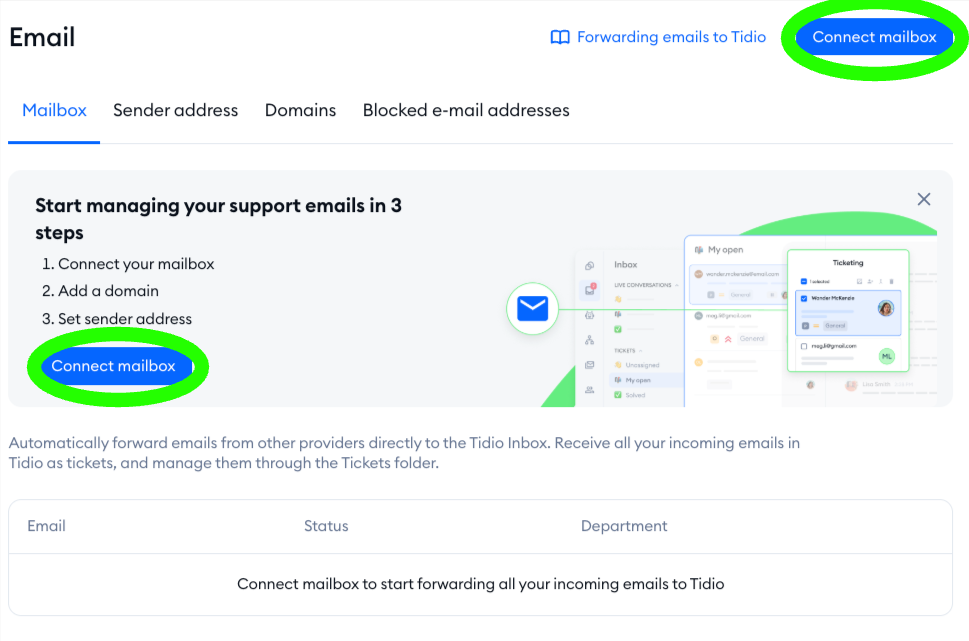The height and width of the screenshot is (641, 969).
Task: Toggle the Wonder McKenzie ticket checkbox
Action: [804, 298]
